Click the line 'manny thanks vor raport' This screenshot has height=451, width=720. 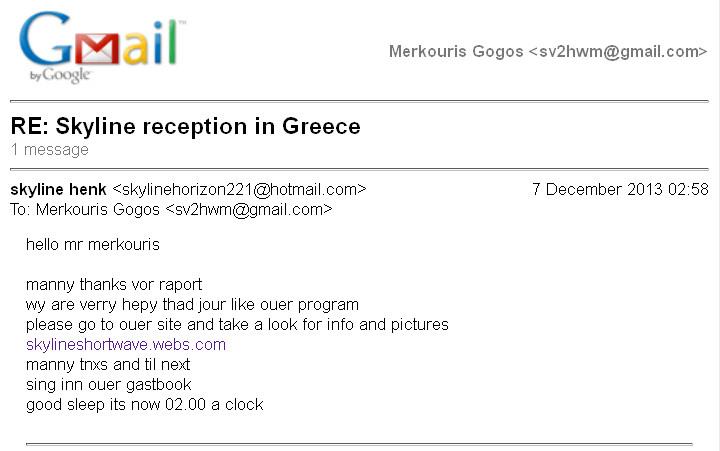pos(114,285)
